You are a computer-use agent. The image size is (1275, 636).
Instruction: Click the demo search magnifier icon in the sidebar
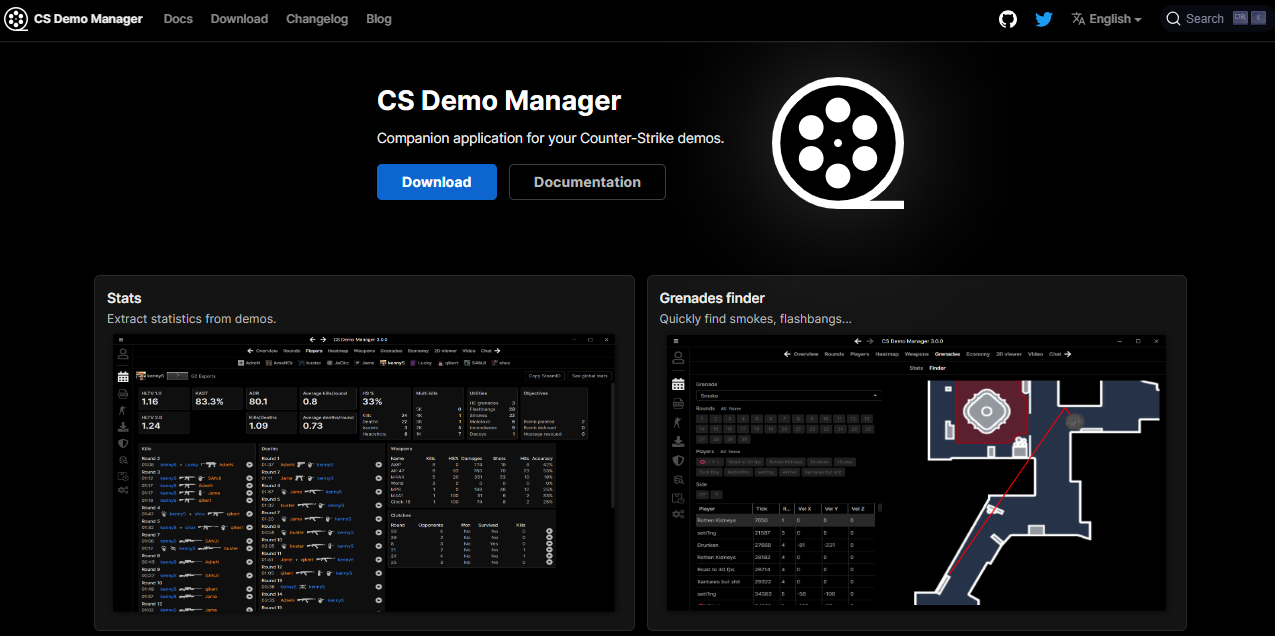click(122, 460)
